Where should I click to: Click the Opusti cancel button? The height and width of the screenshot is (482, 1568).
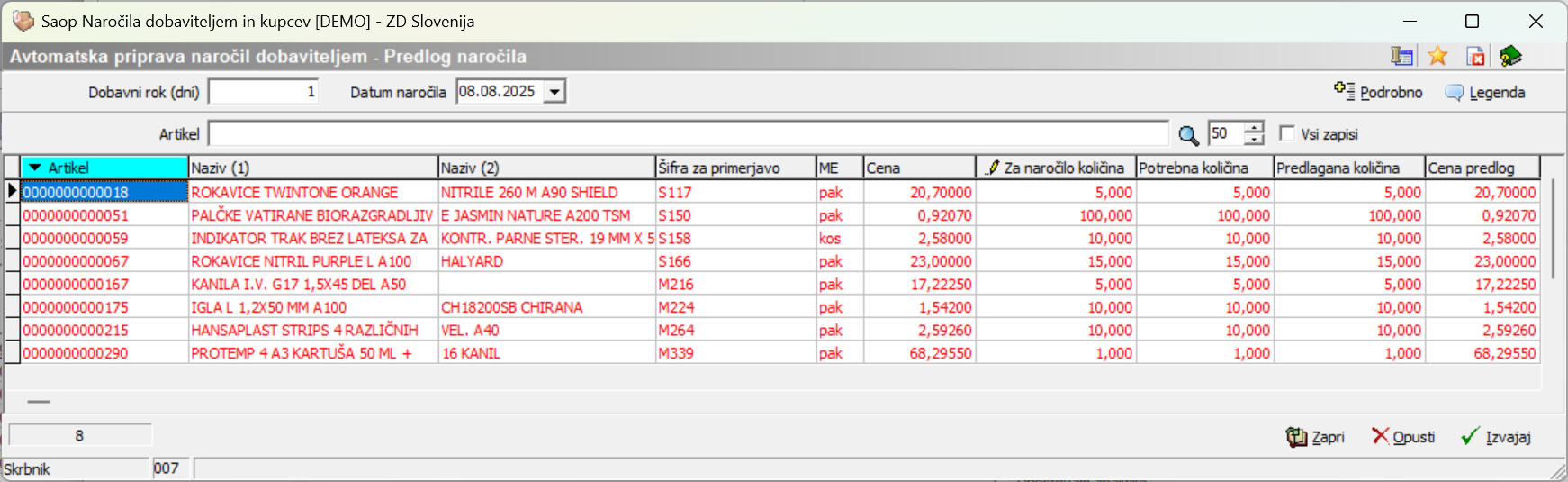coord(1403,437)
